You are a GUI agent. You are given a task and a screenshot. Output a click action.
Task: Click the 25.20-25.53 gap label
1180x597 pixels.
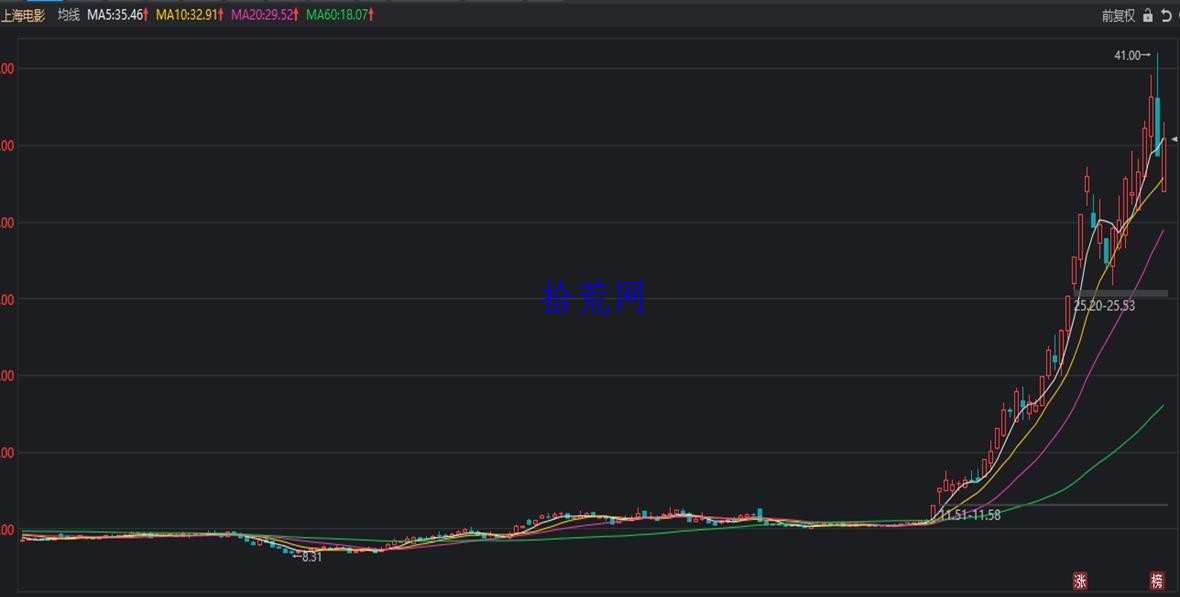point(1104,306)
